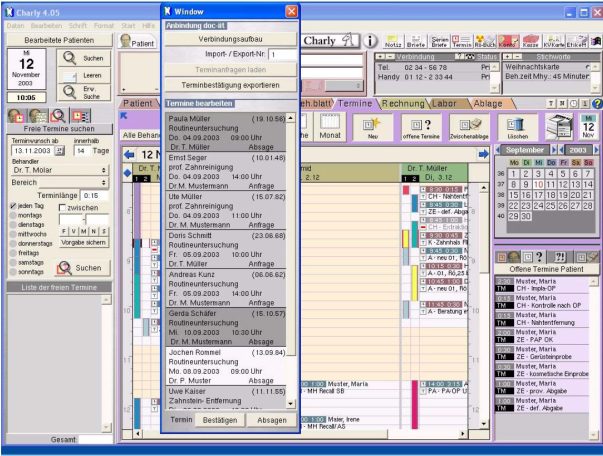Viewport: 603px width, 456px height.
Task: Select the dienstags option
Action: coord(13,225)
